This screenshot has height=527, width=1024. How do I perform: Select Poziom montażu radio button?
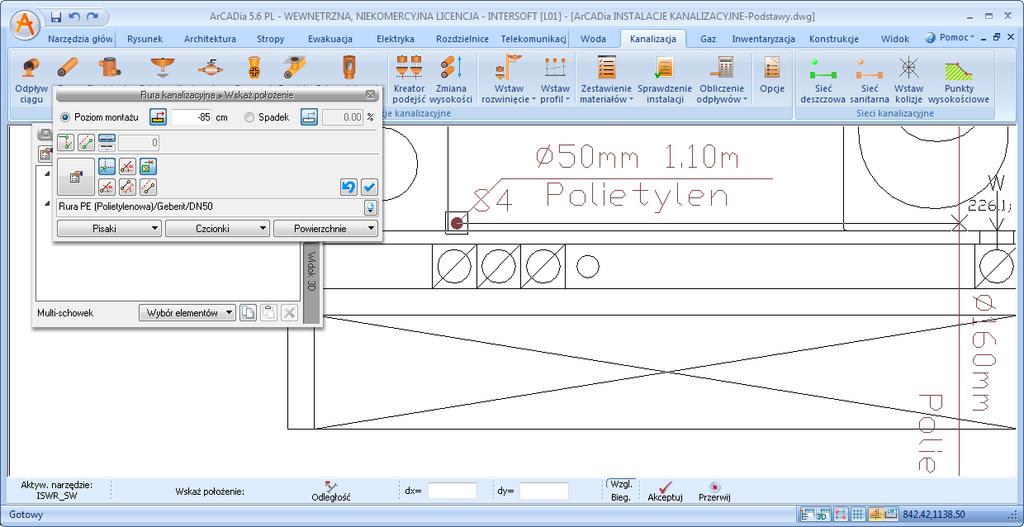[x=64, y=118]
